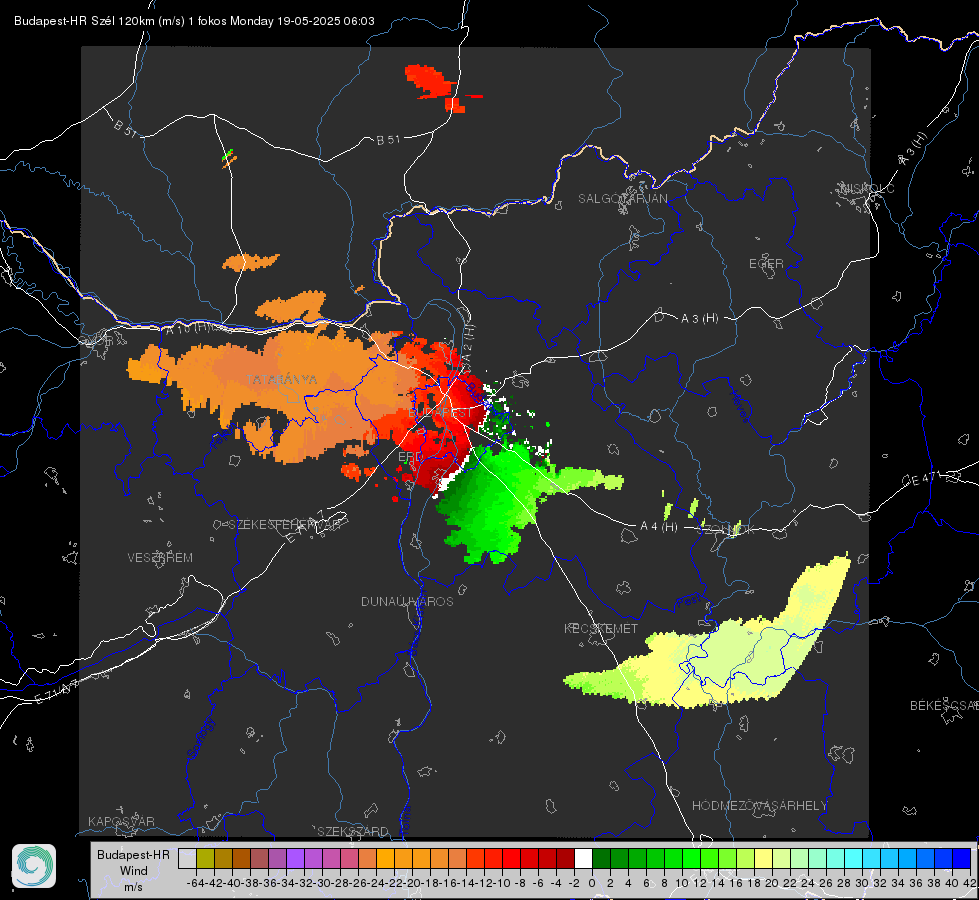Viewport: 979px width, 900px height.
Task: Click the VESZPREM city label
Action: (160, 558)
